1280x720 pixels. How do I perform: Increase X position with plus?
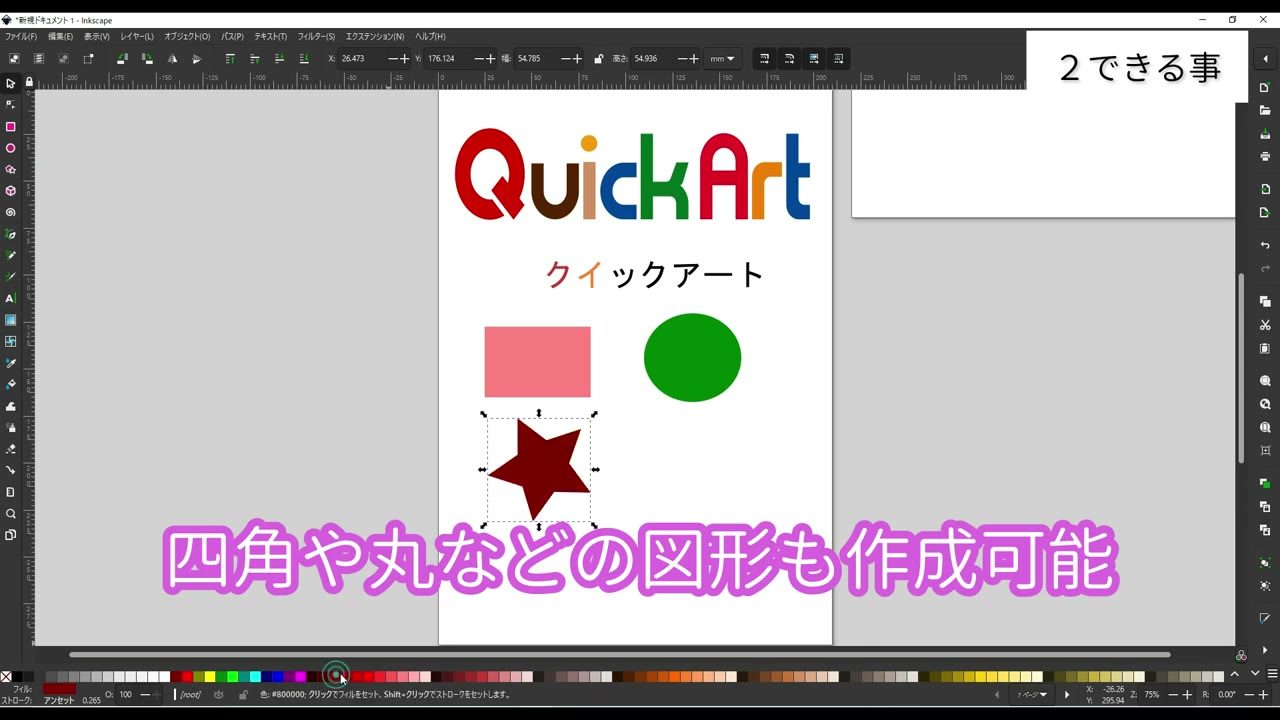pos(404,59)
